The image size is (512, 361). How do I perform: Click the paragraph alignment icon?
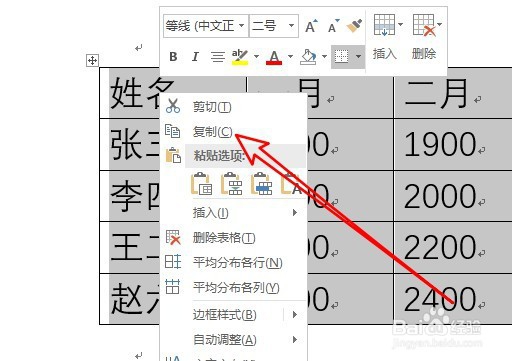click(218, 57)
